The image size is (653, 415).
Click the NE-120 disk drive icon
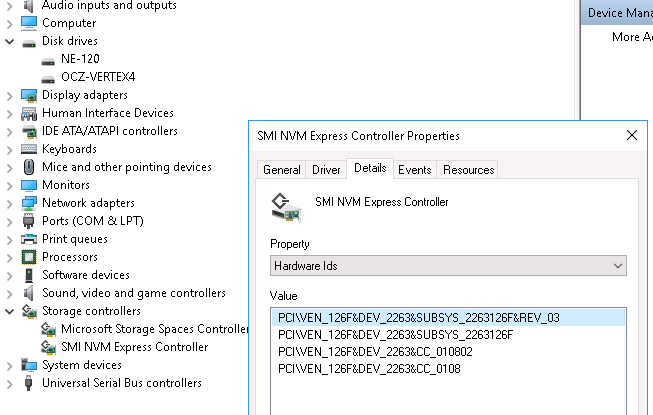tap(48, 59)
